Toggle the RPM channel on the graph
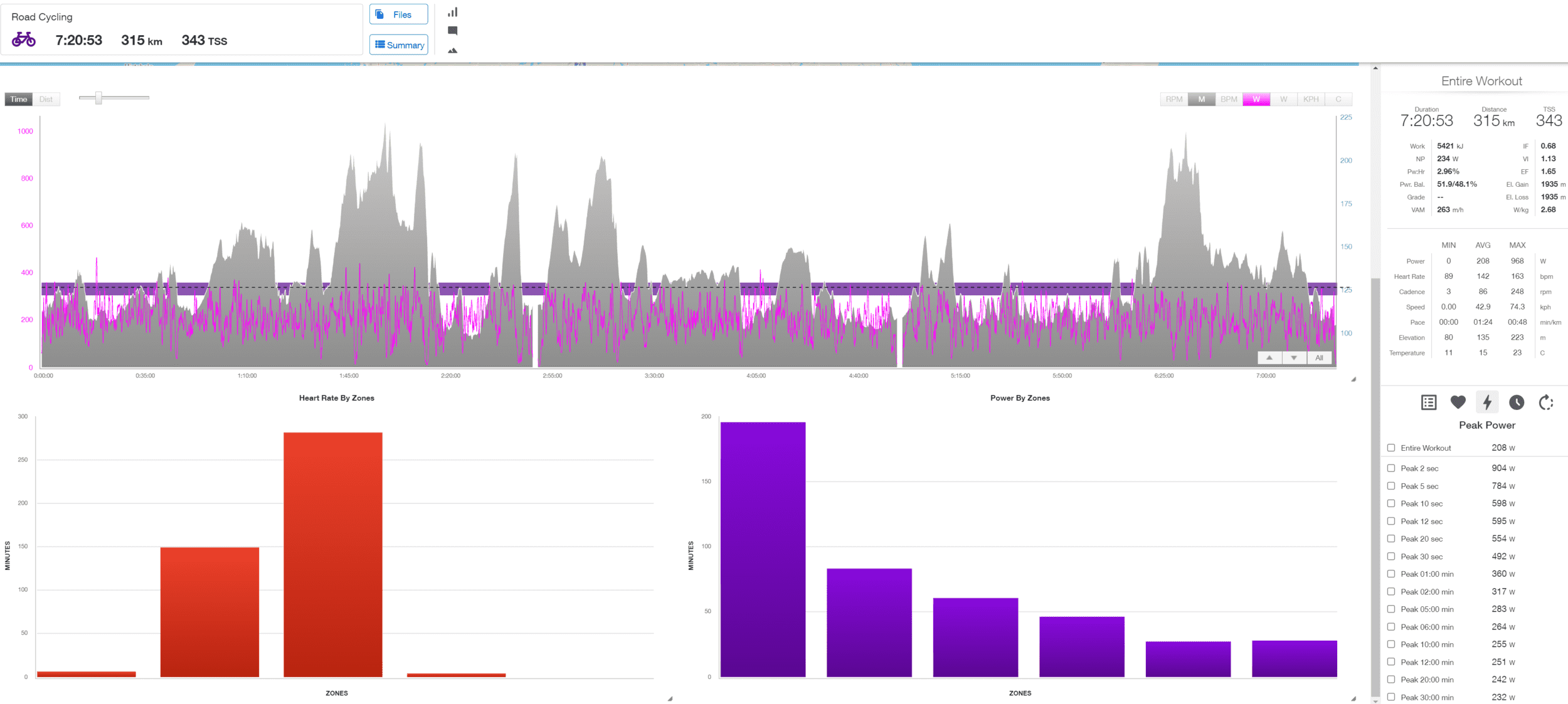The height and width of the screenshot is (704, 1568). (x=1174, y=99)
